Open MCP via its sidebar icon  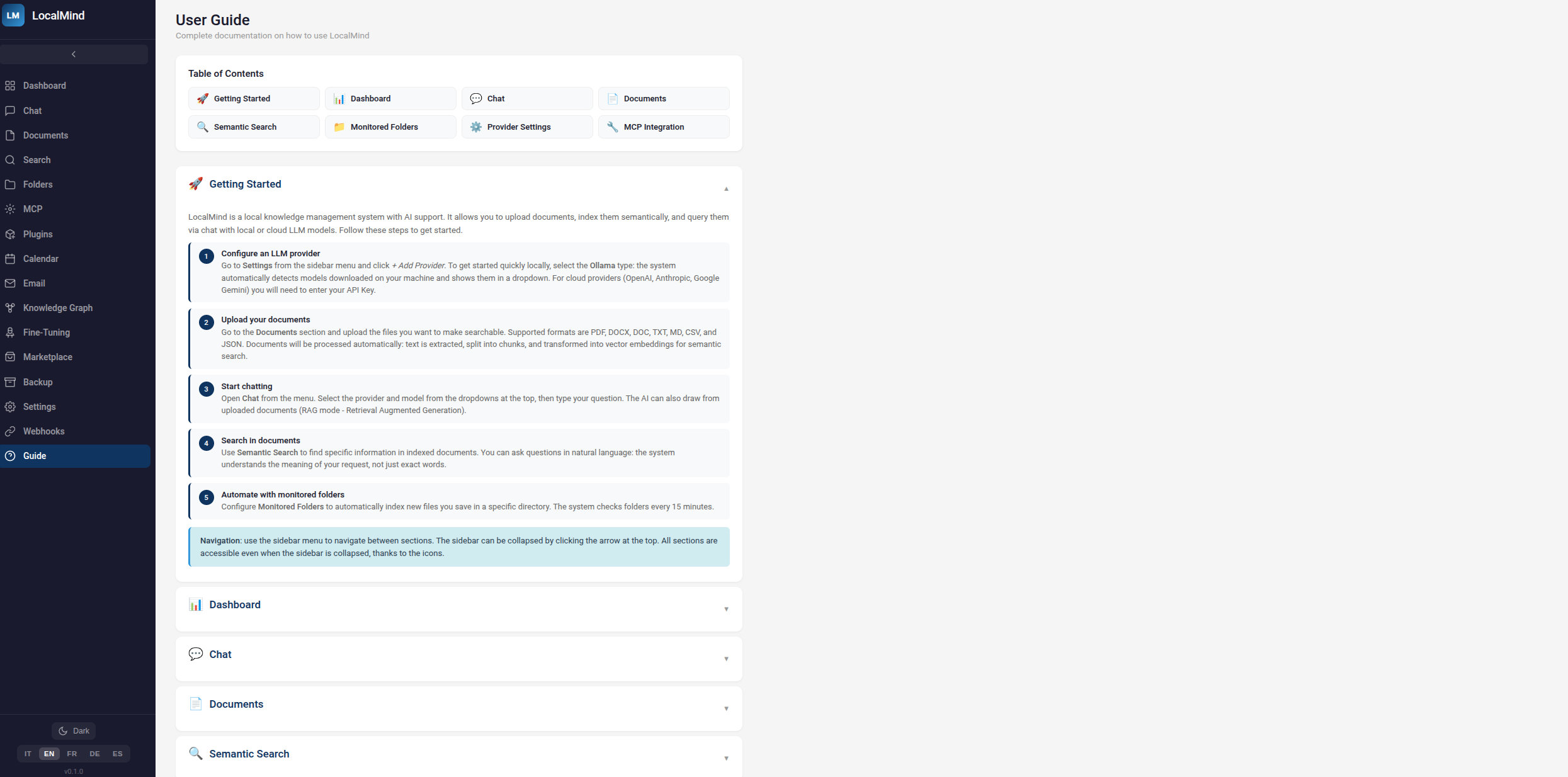(10, 209)
